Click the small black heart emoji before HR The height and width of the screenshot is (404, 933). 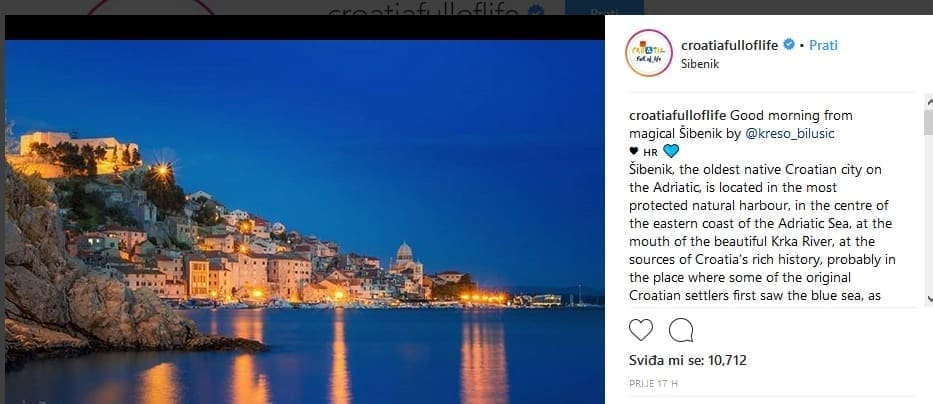tap(634, 151)
